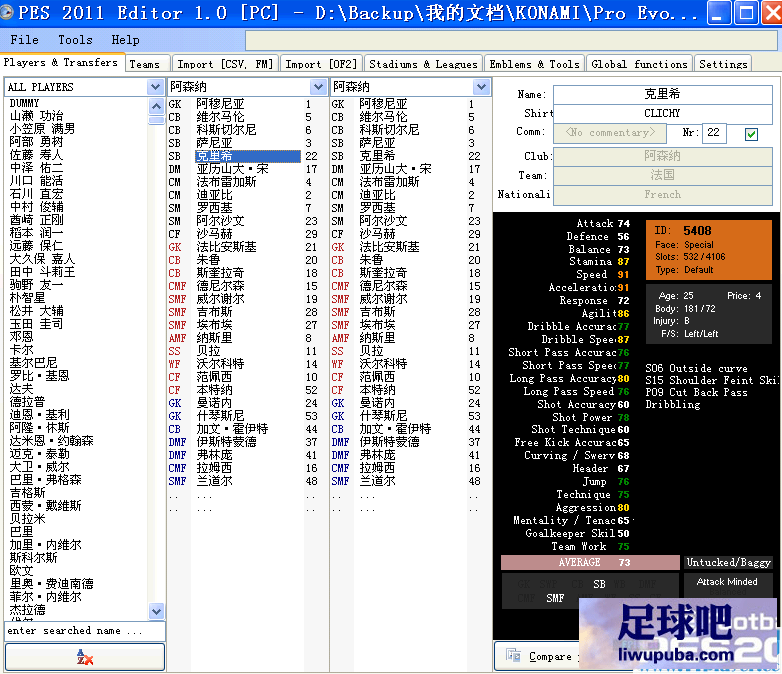The height and width of the screenshot is (674, 782).
Task: Toggle the green checkbox next to Nr
Action: (751, 134)
